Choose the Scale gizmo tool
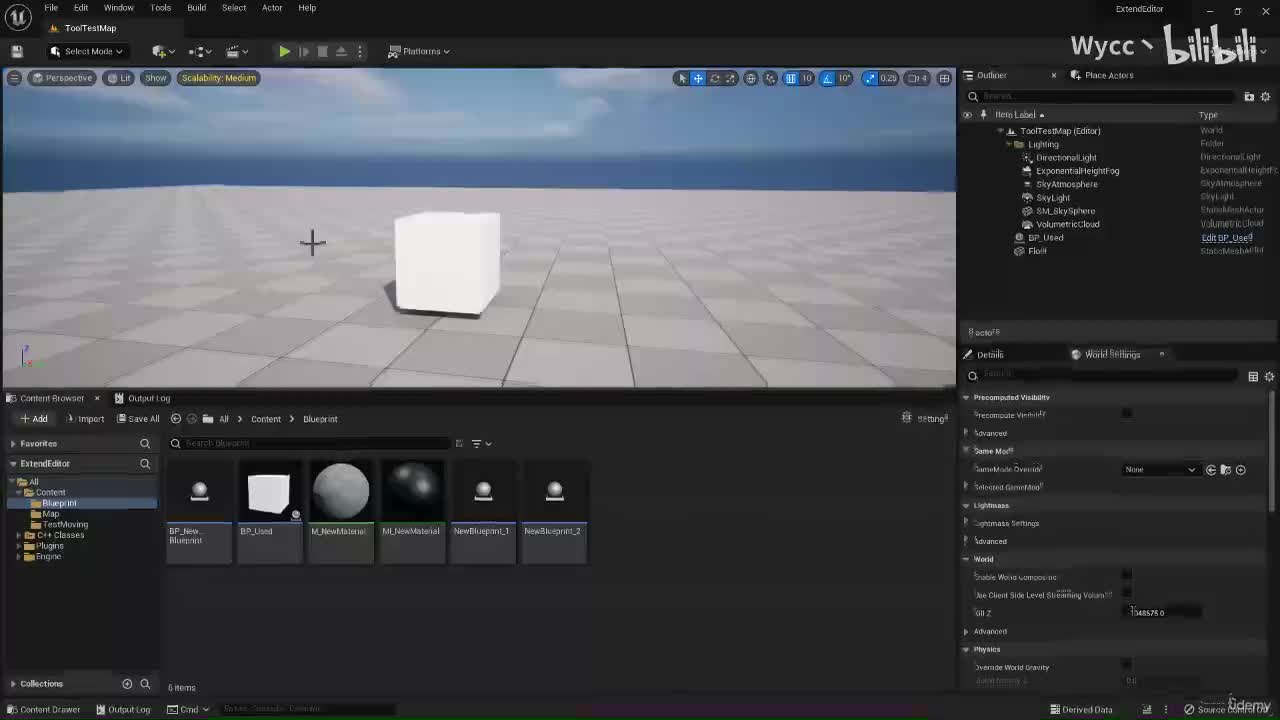This screenshot has width=1280, height=720. tap(730, 78)
